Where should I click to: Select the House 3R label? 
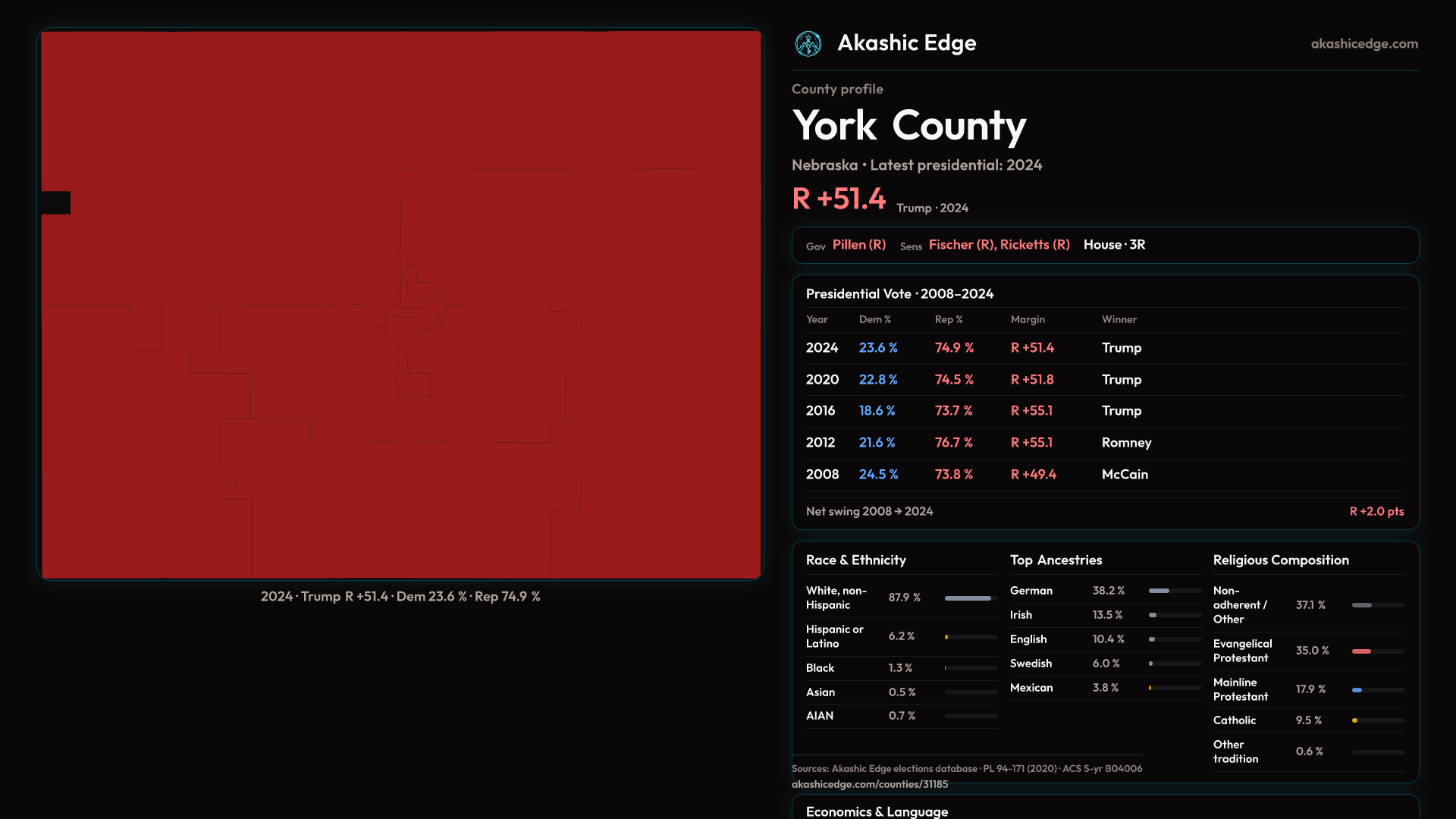point(1113,245)
